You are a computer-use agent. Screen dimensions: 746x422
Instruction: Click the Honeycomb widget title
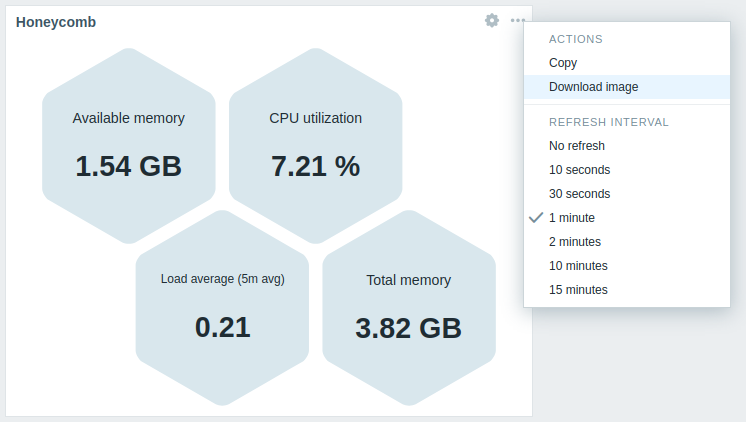pyautogui.click(x=56, y=22)
